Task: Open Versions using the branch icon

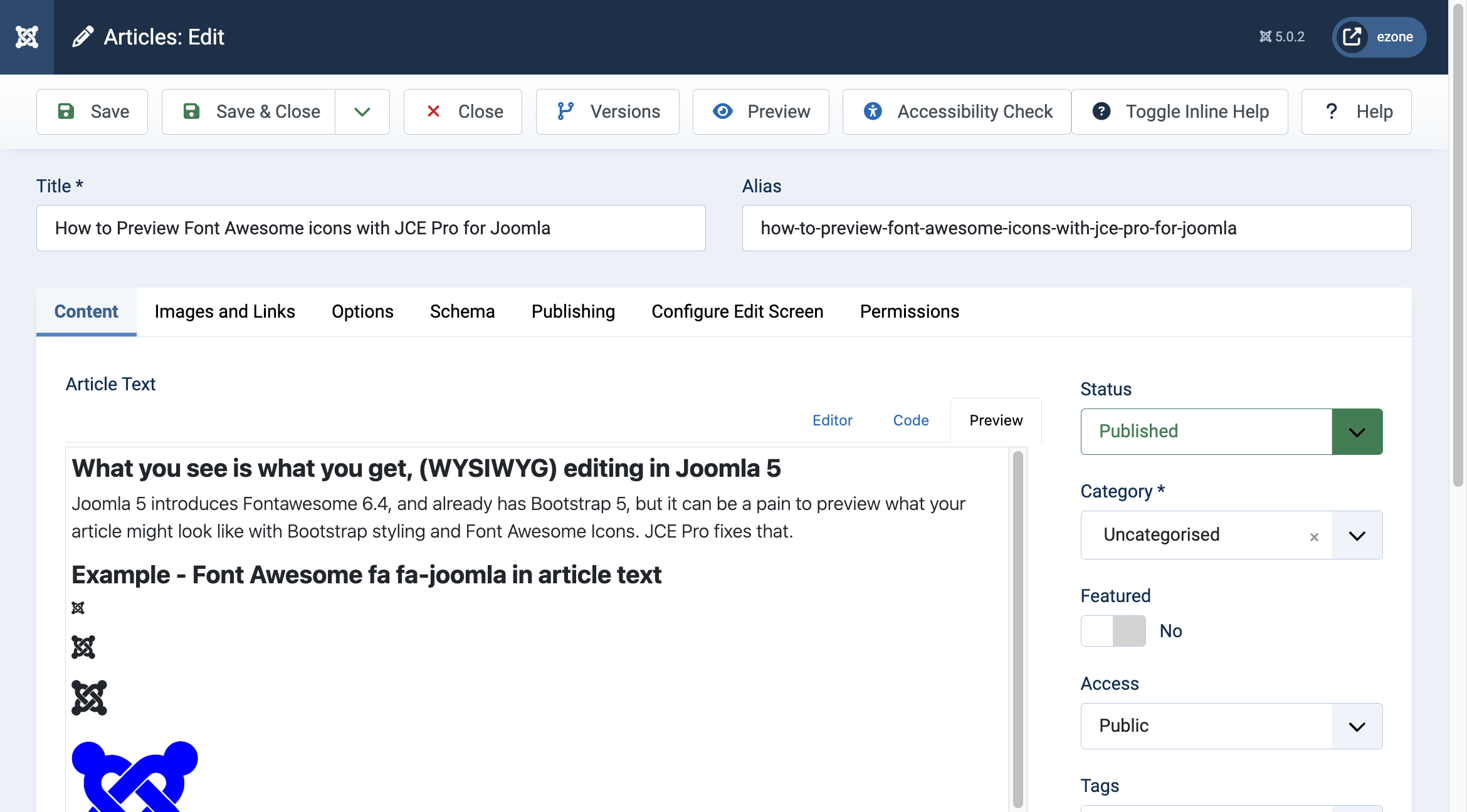Action: tap(566, 111)
